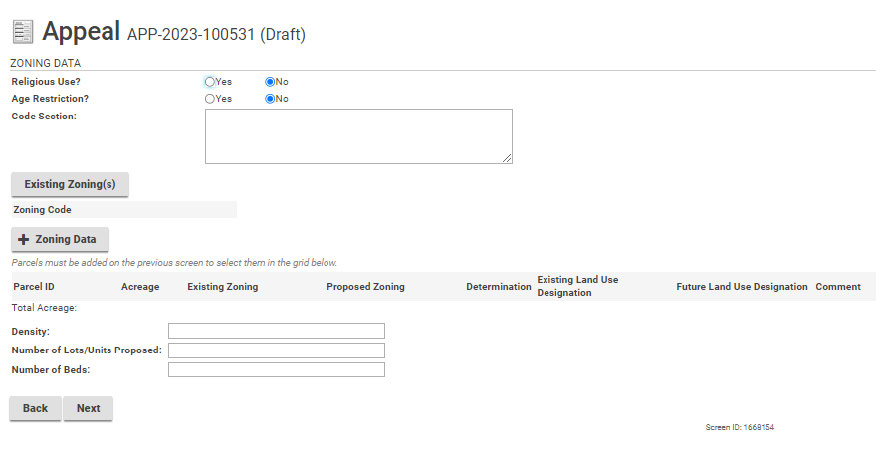The width and height of the screenshot is (876, 467).
Task: Click inside the Code Section text area
Action: 358,136
